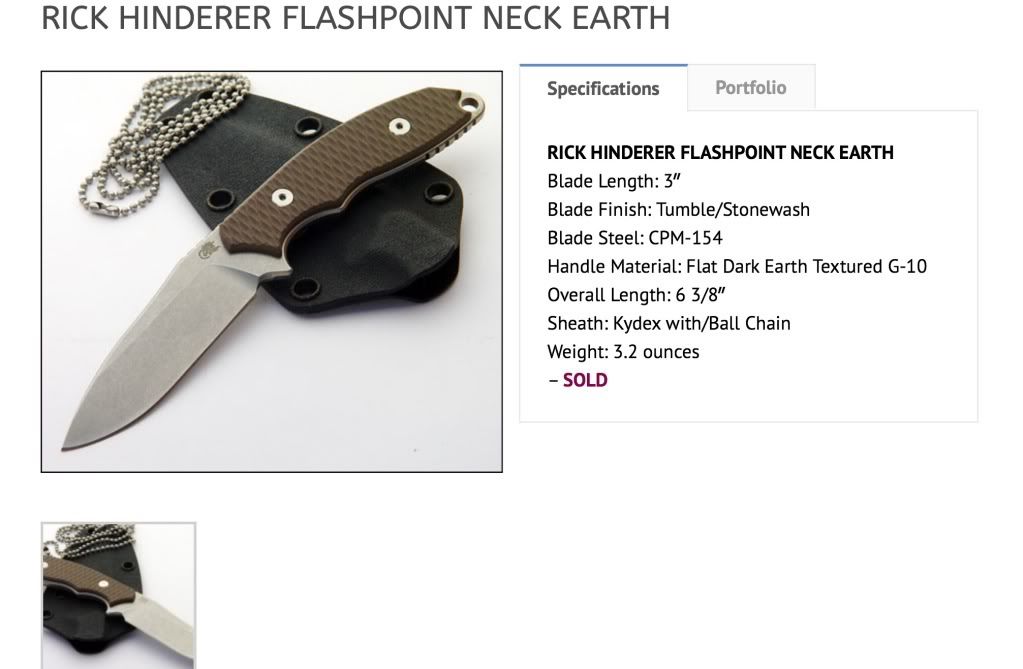Click the top-left eyelet of the black Kydex sheath
The width and height of the screenshot is (1023, 669).
click(308, 125)
